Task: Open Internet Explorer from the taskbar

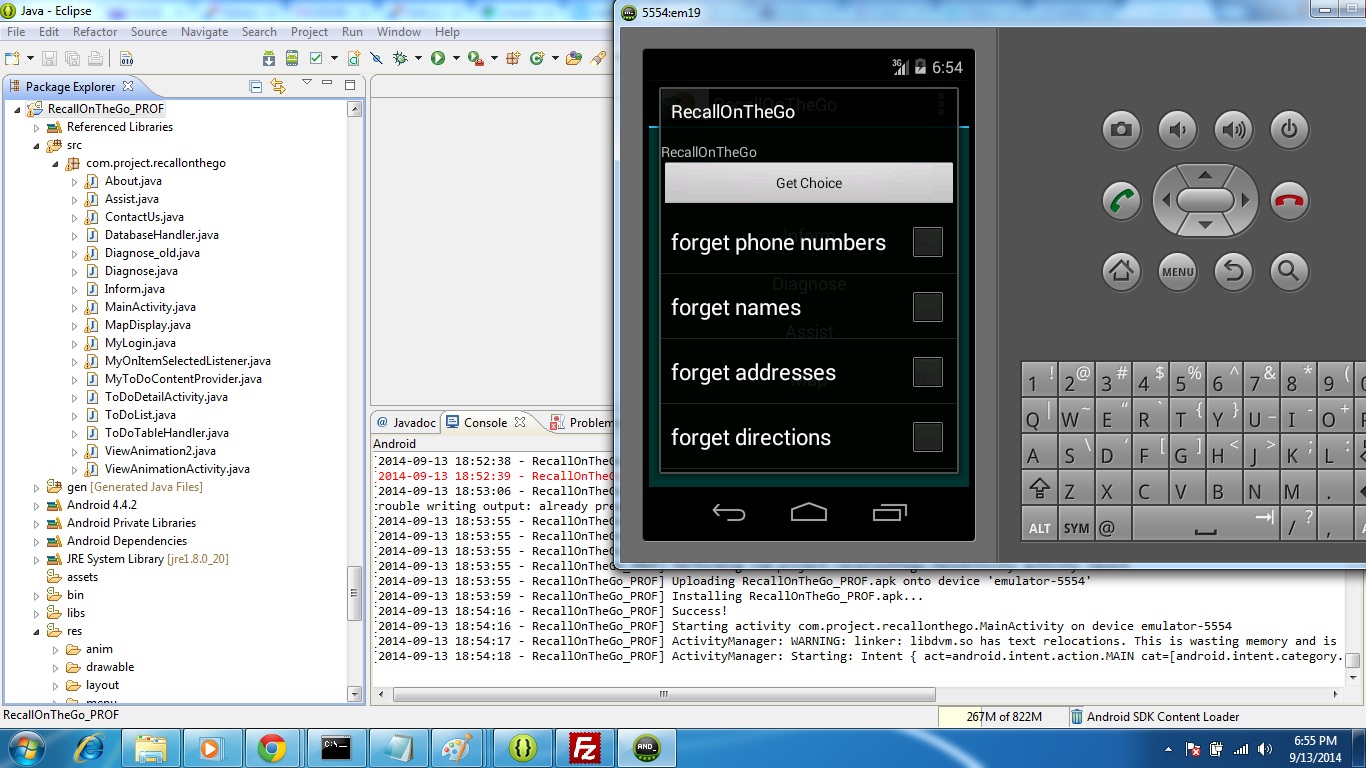Action: pos(89,747)
